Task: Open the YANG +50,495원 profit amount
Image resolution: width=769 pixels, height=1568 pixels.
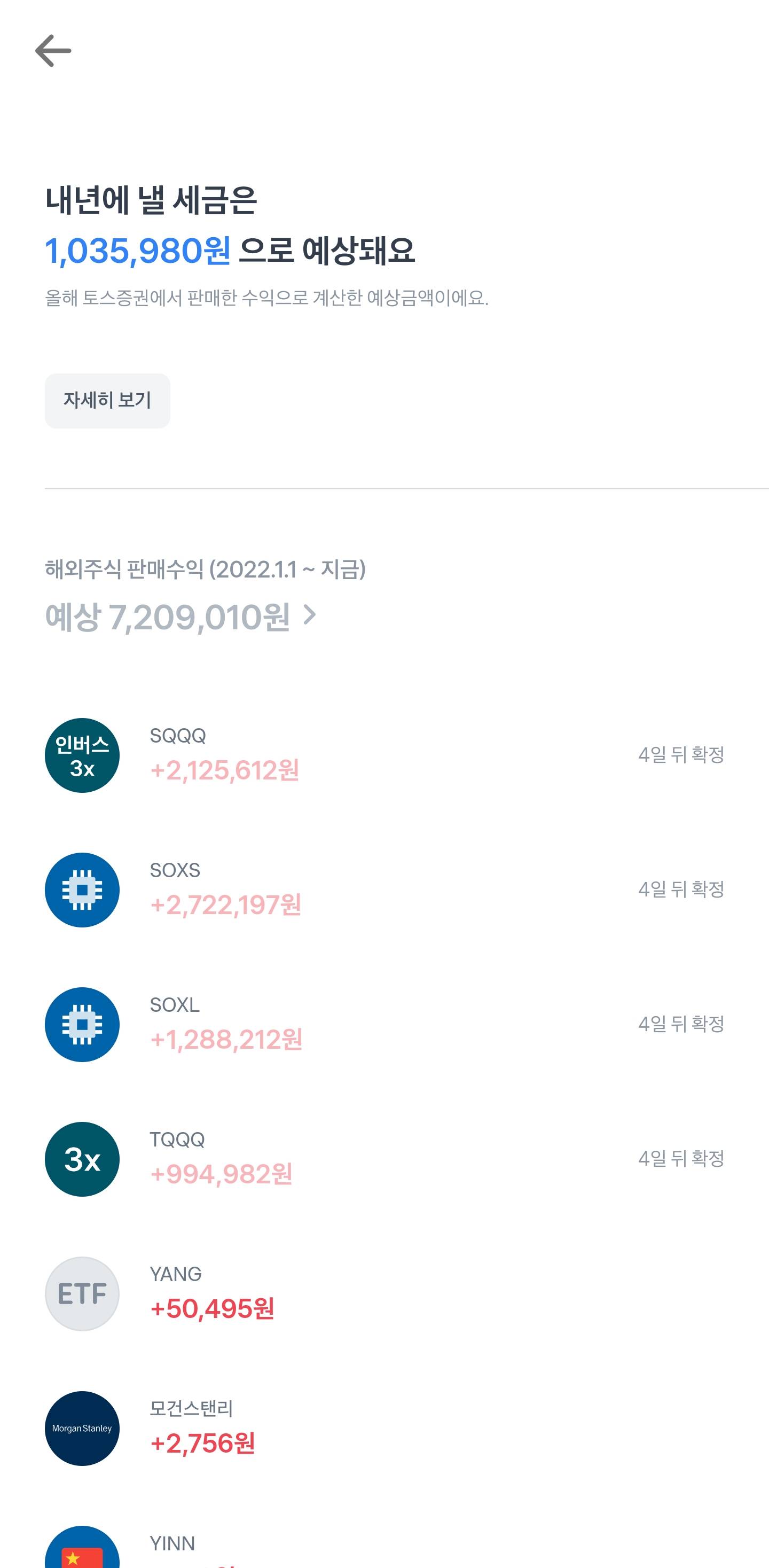Action: (211, 1309)
